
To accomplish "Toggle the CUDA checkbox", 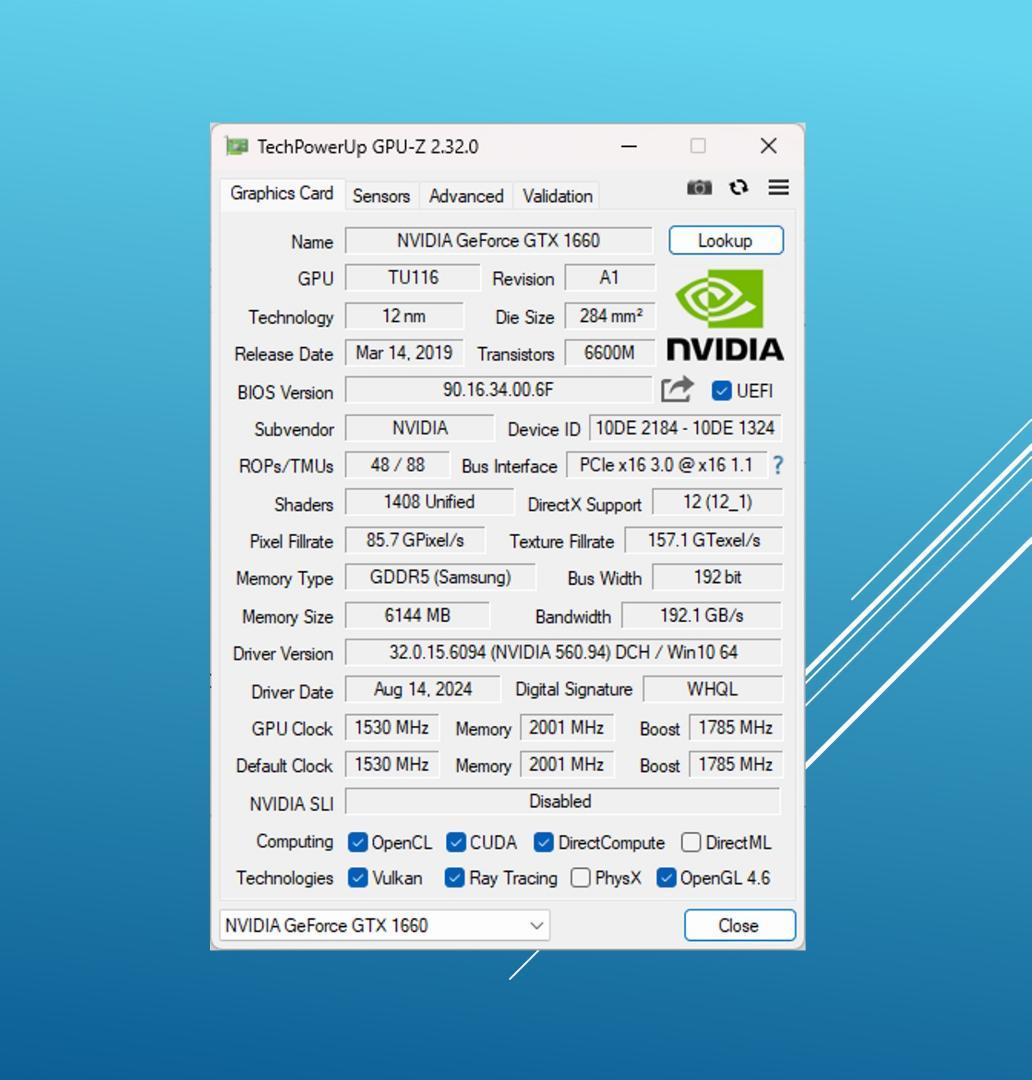I will click(455, 842).
